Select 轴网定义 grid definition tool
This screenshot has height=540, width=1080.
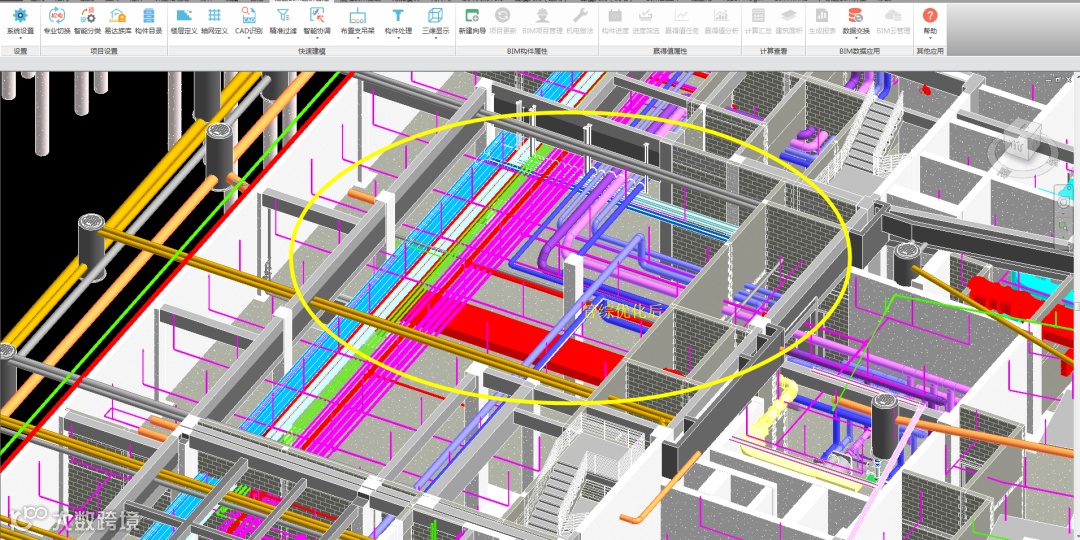click(x=214, y=21)
